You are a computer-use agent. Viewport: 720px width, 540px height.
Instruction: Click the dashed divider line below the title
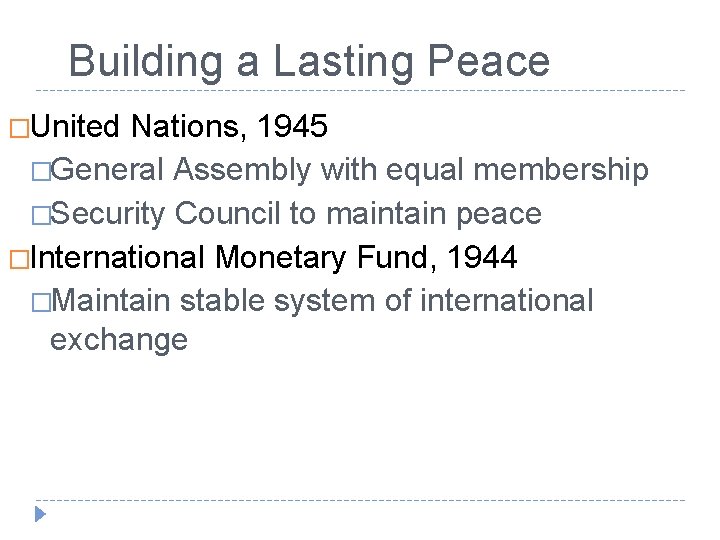pyautogui.click(x=360, y=90)
